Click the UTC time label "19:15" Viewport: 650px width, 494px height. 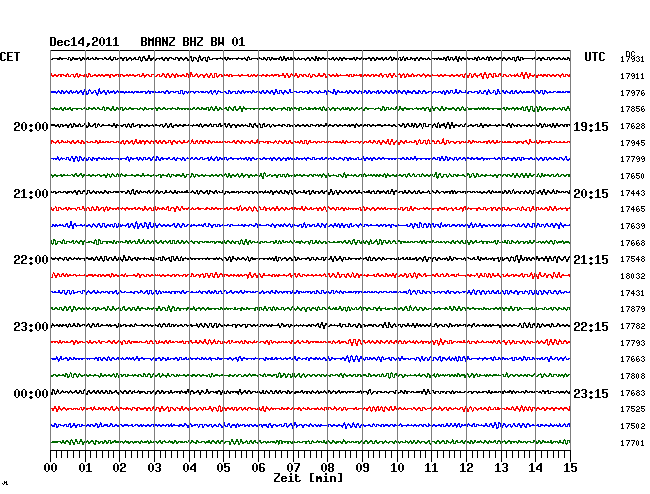[x=591, y=126]
